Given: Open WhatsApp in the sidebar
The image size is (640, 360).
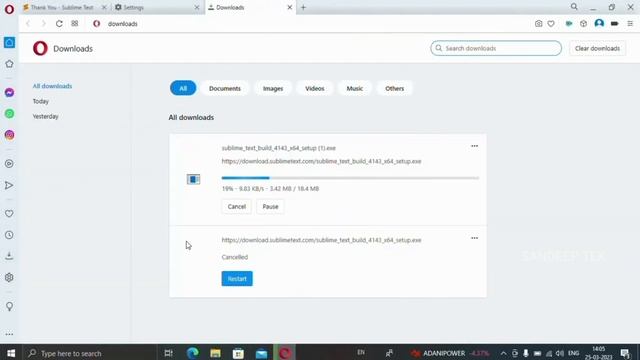Looking at the screenshot, I should tap(9, 114).
